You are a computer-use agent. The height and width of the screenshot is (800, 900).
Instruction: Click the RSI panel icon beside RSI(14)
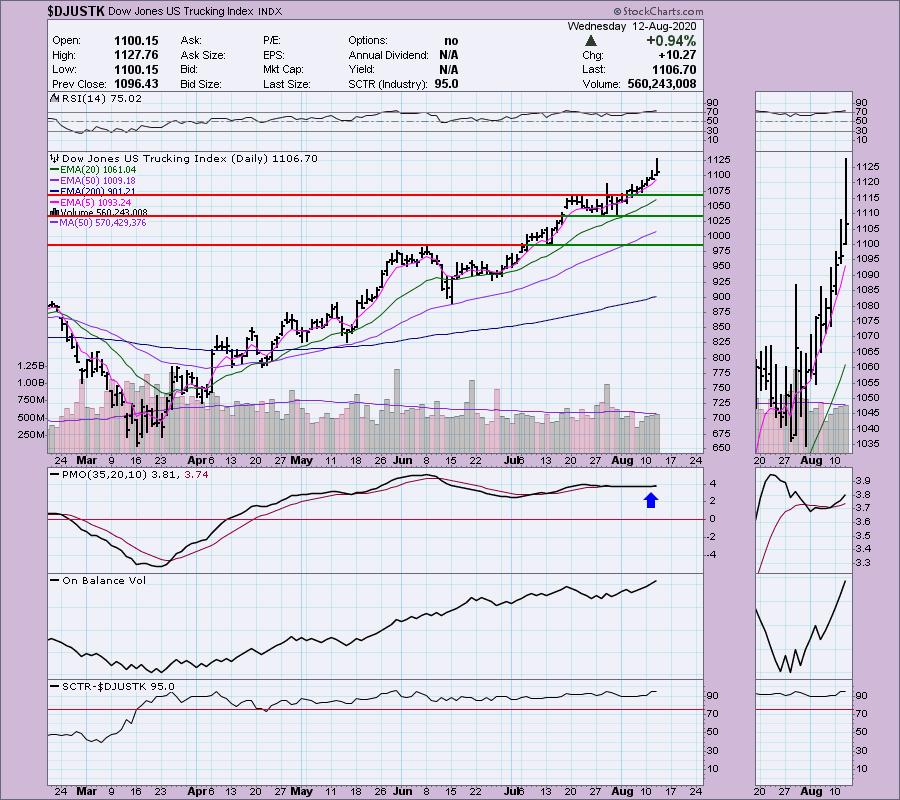(55, 98)
